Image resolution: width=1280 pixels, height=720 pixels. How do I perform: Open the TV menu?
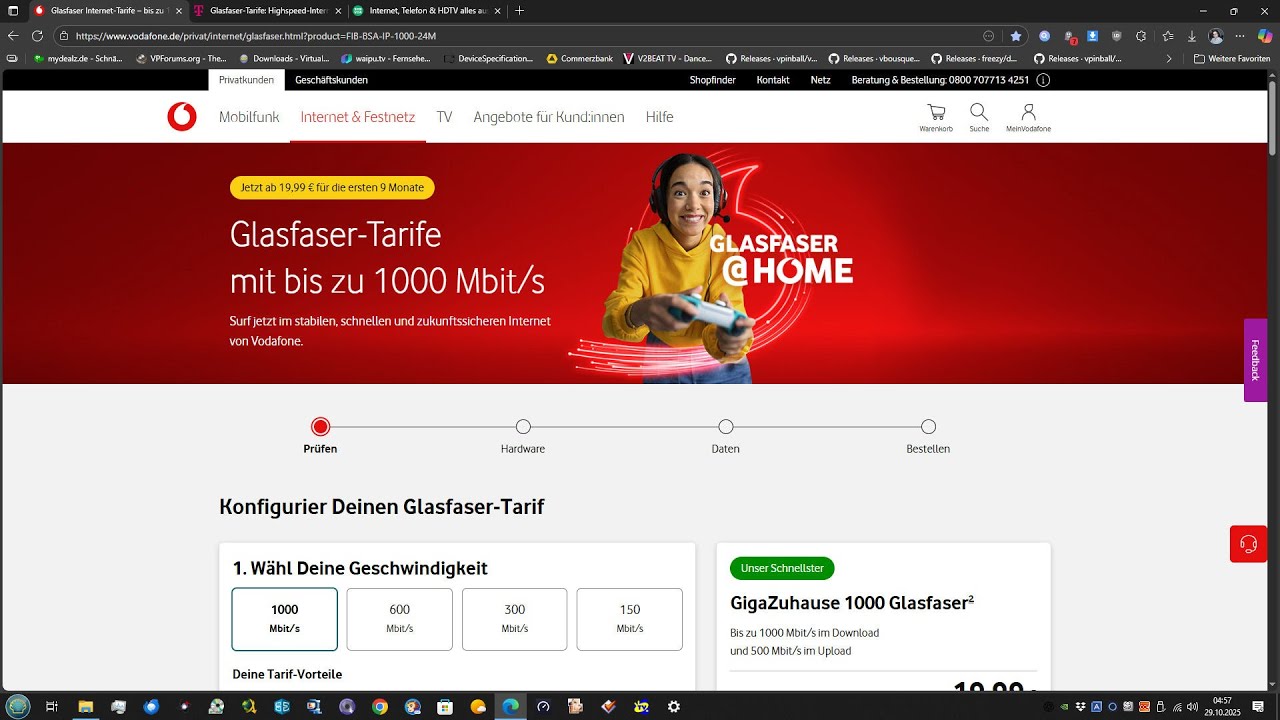[x=444, y=117]
